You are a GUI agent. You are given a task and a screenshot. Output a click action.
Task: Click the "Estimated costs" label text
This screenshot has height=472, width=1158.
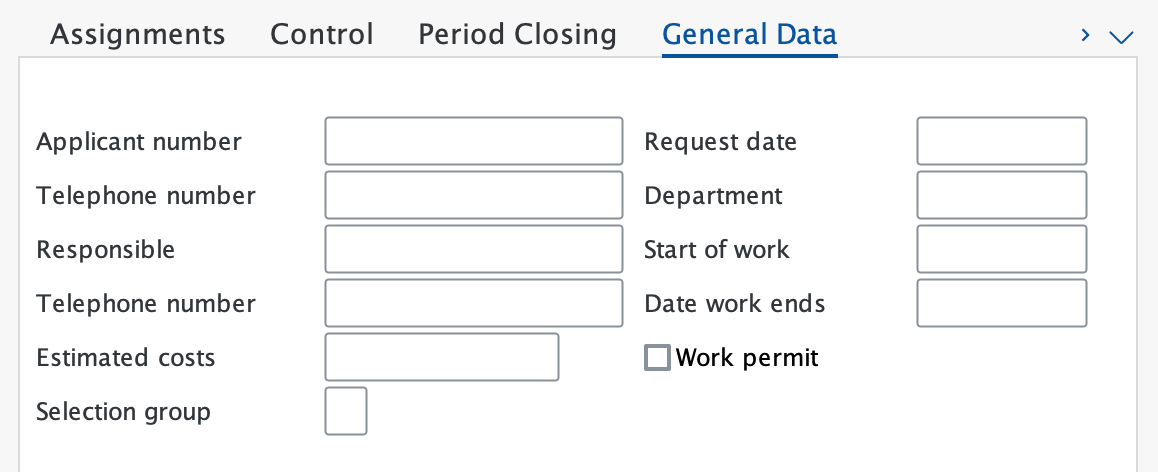coord(126,357)
